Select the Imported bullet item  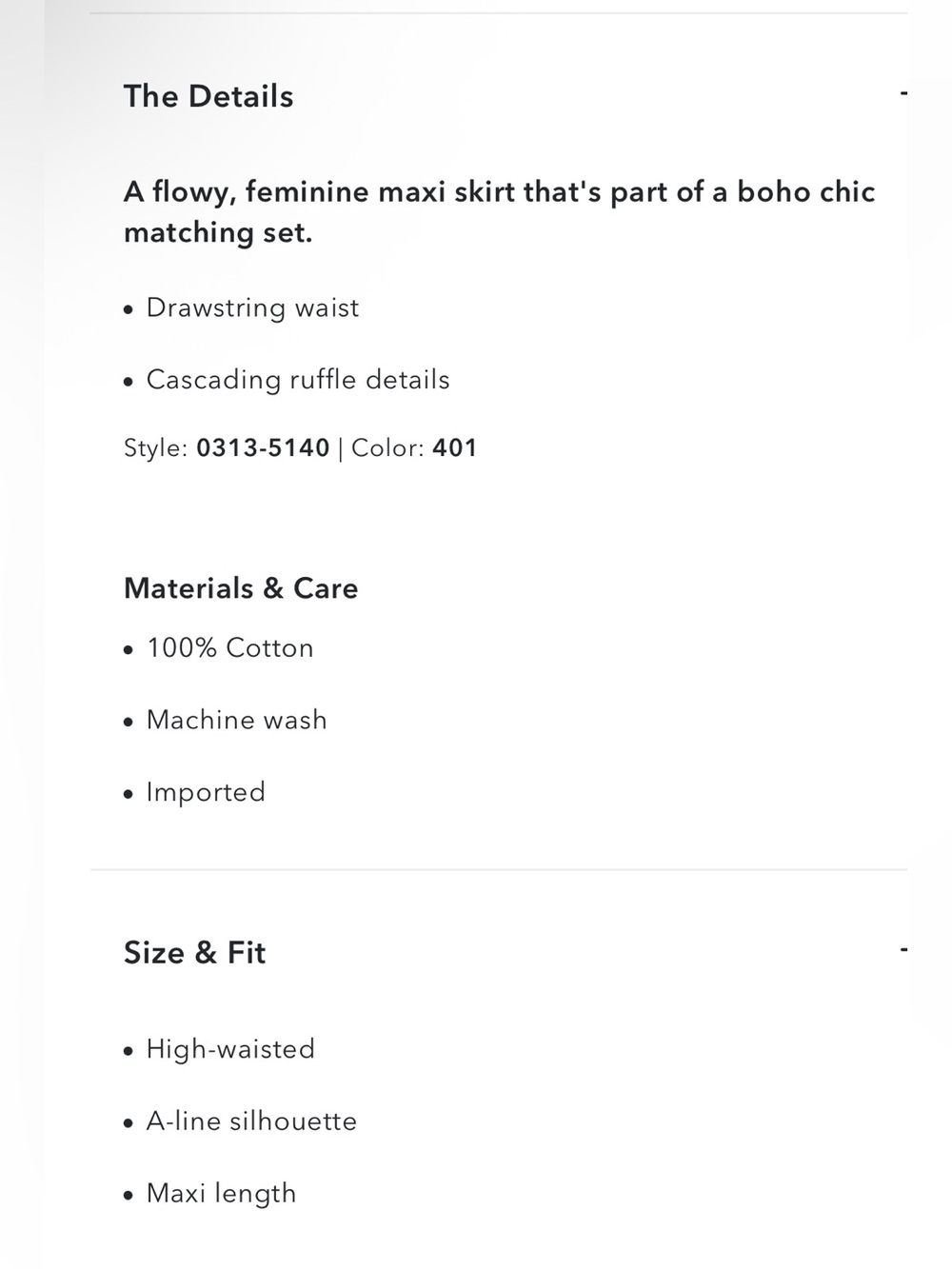[x=206, y=792]
